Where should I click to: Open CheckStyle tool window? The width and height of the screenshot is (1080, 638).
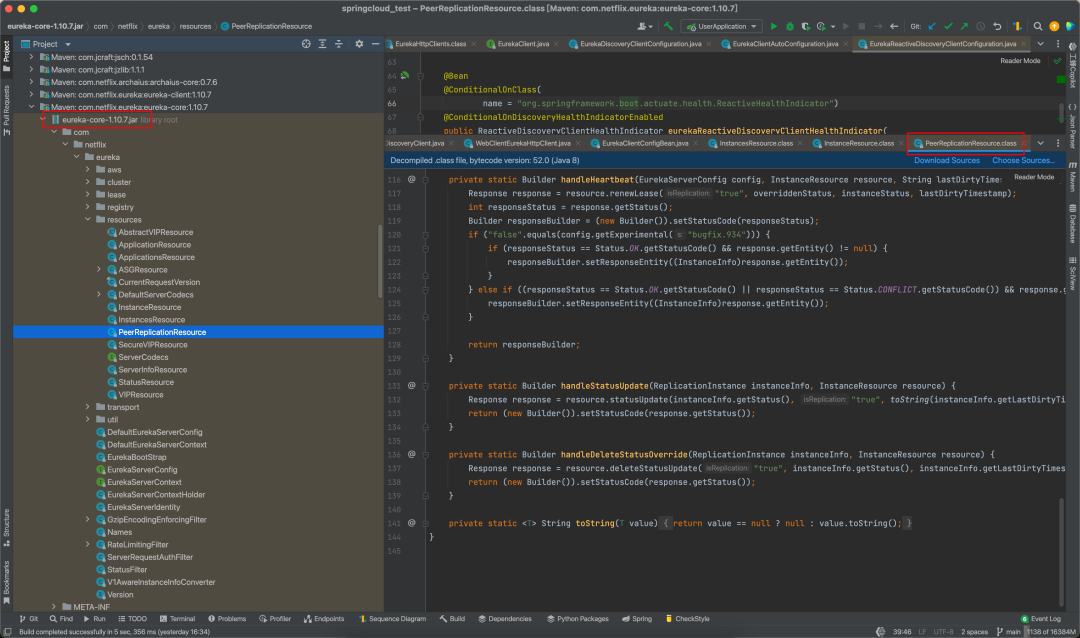(x=687, y=619)
